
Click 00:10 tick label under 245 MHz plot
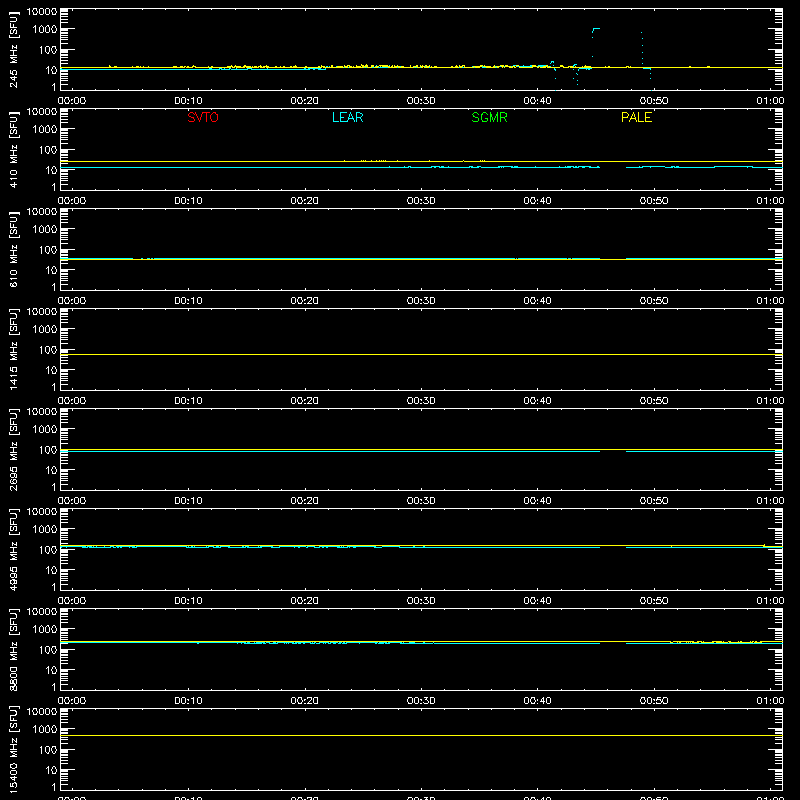(x=188, y=101)
